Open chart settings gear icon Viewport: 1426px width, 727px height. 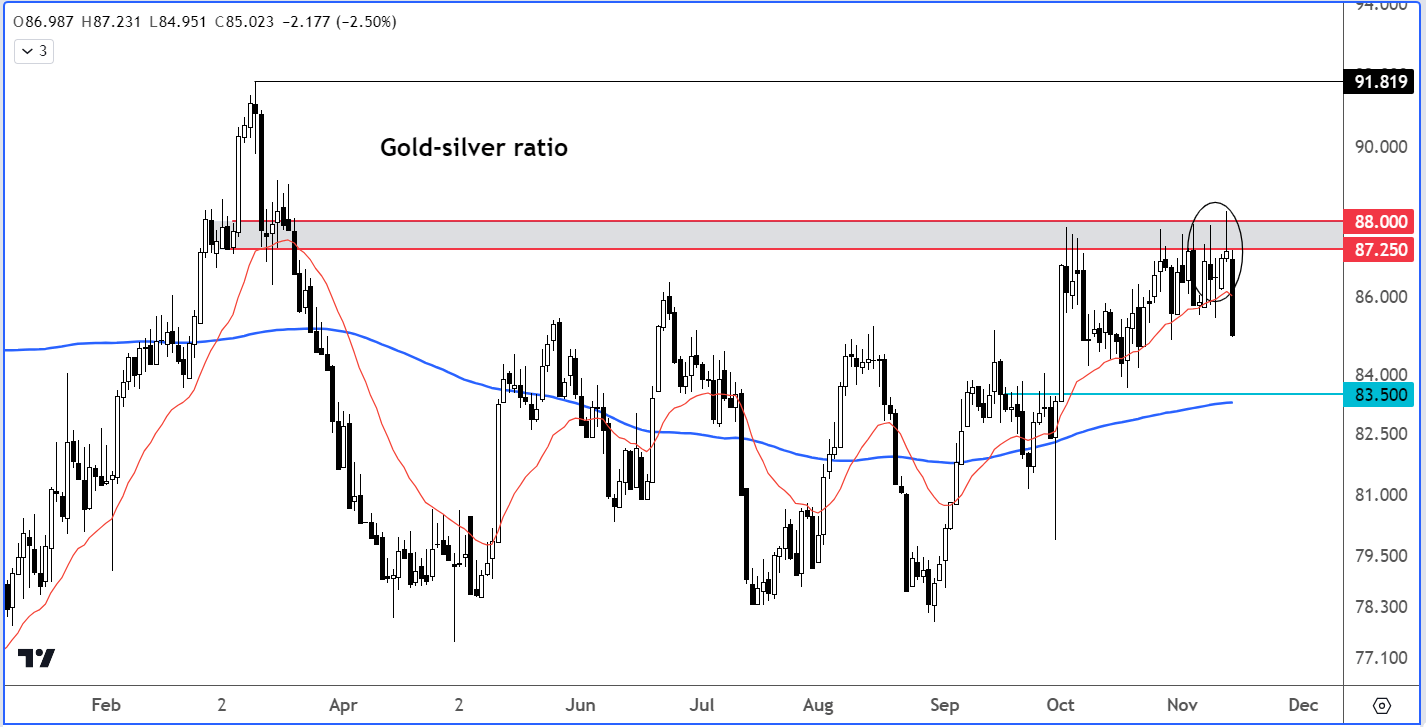coord(1383,705)
